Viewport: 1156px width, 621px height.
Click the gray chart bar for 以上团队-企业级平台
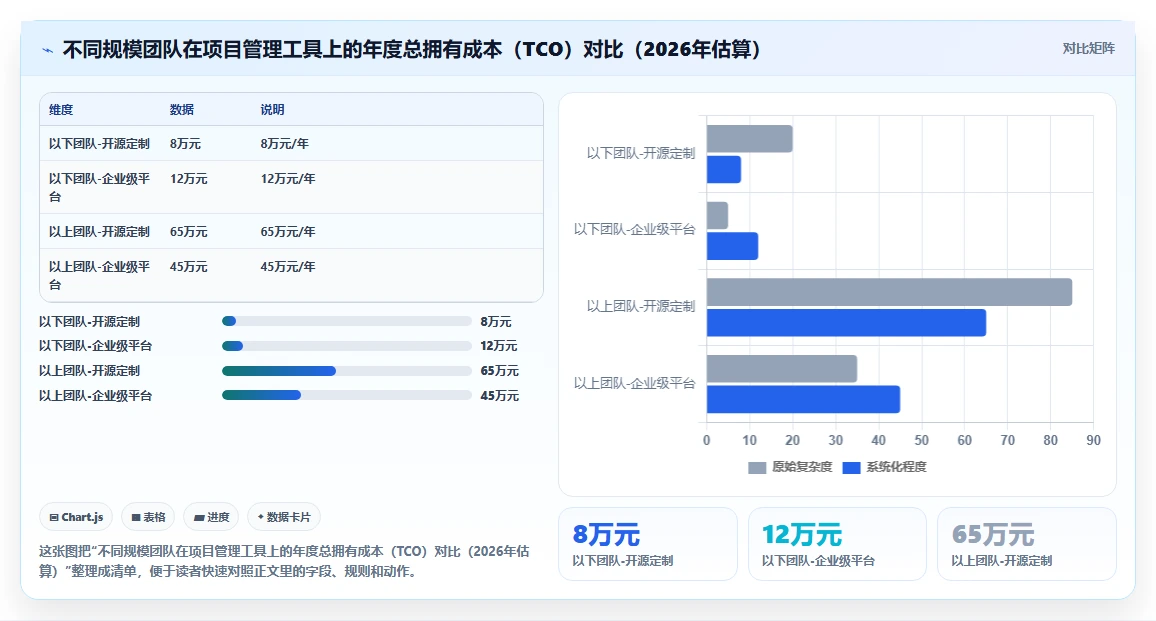click(781, 369)
